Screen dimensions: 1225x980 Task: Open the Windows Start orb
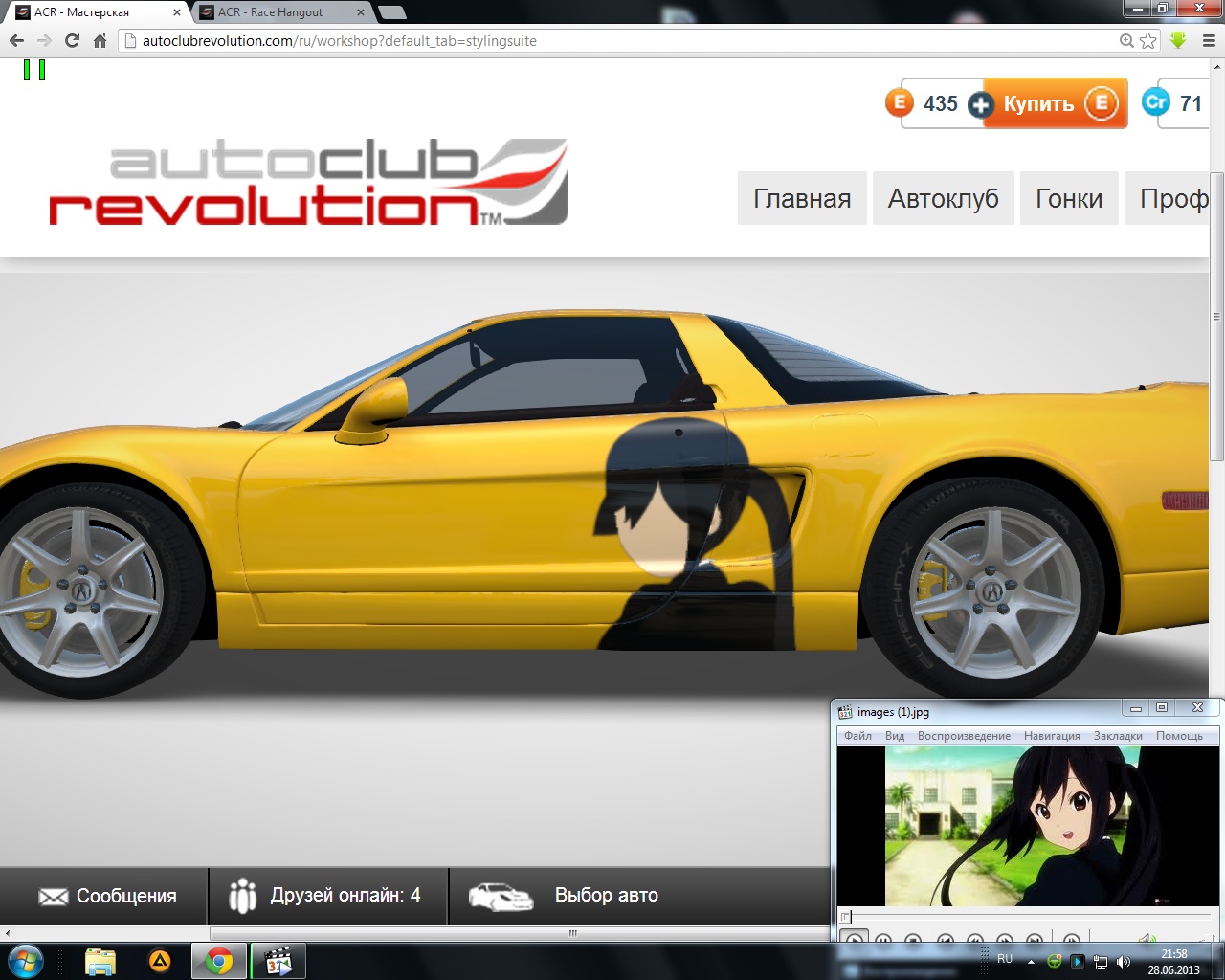click(24, 961)
